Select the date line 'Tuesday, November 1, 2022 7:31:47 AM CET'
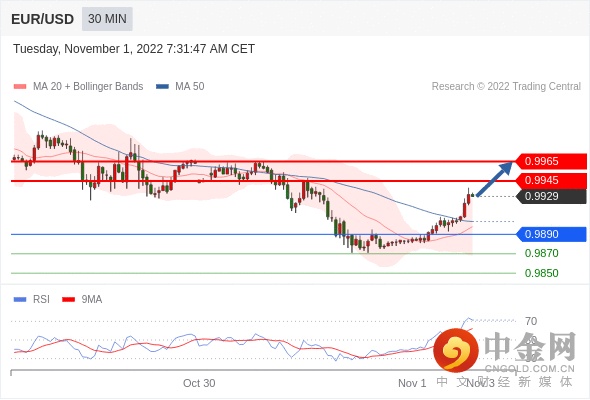This screenshot has height=400, width=590. pos(134,49)
